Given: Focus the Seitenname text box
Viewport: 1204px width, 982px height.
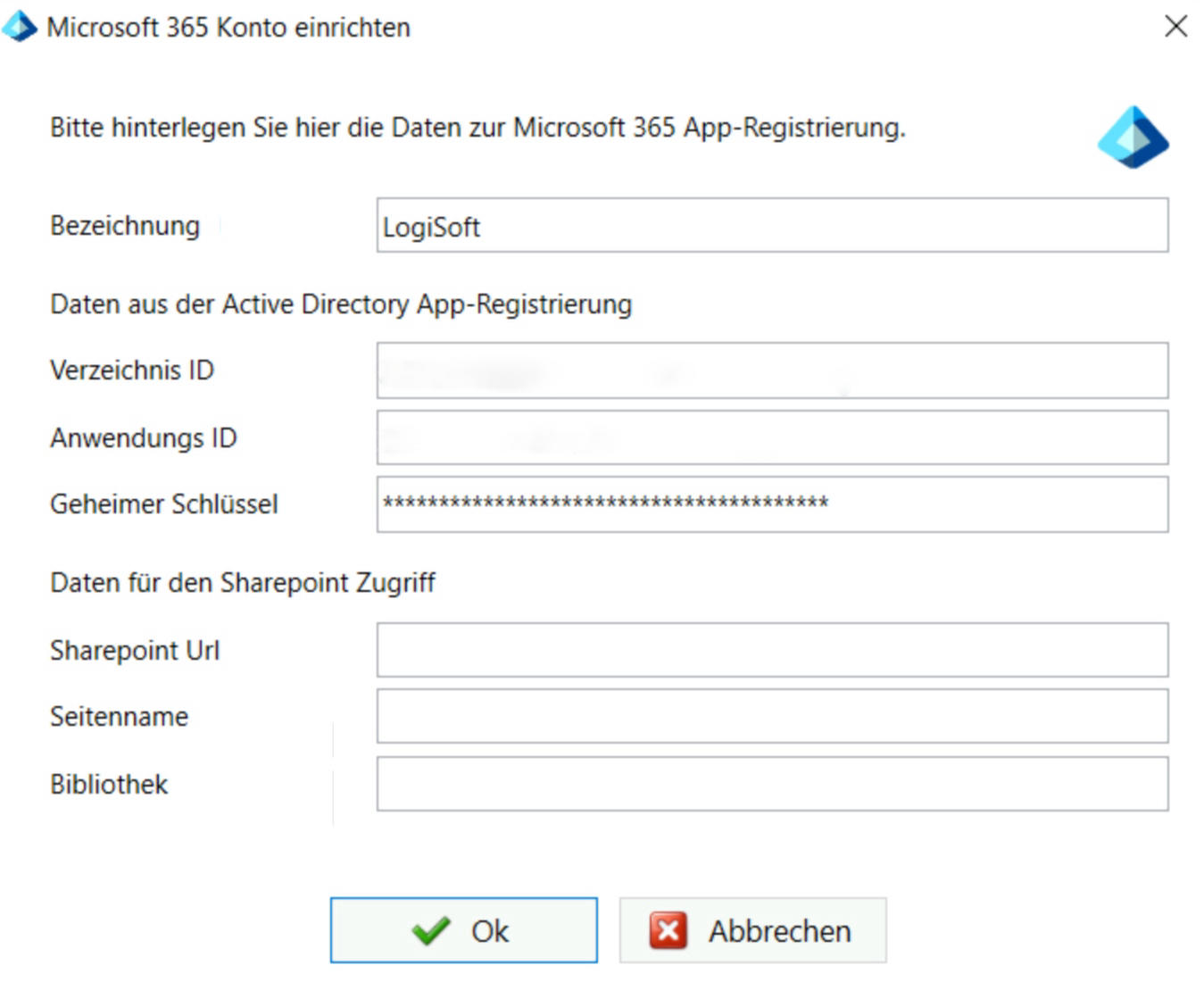Looking at the screenshot, I should click(772, 716).
